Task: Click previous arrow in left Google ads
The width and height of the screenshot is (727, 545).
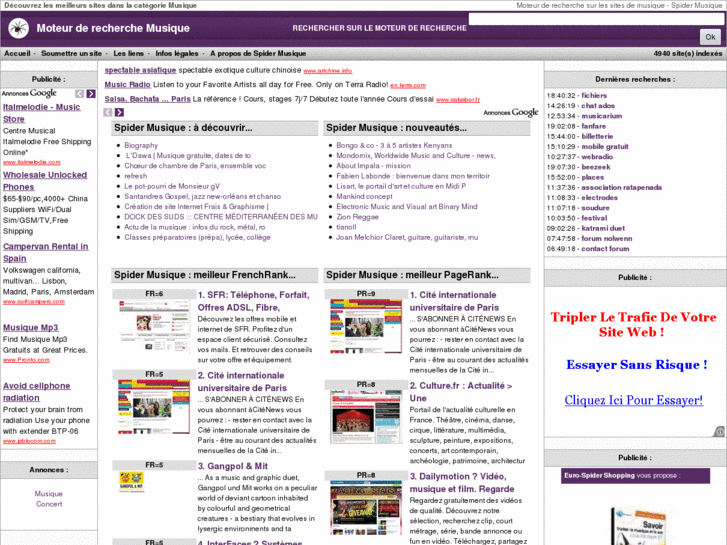Action: (x=80, y=94)
